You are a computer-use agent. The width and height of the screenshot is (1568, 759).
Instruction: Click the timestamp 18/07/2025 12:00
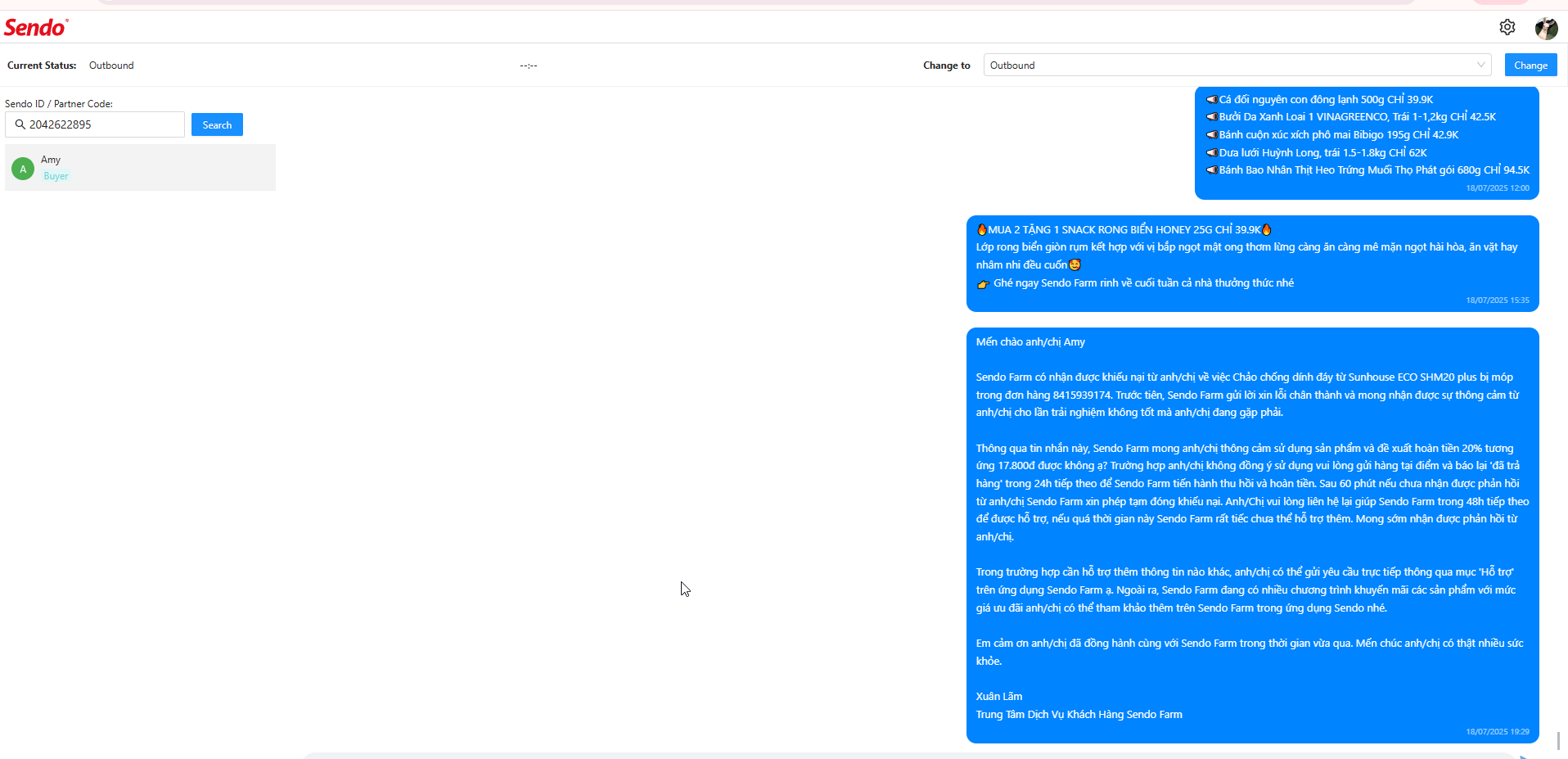(1498, 188)
